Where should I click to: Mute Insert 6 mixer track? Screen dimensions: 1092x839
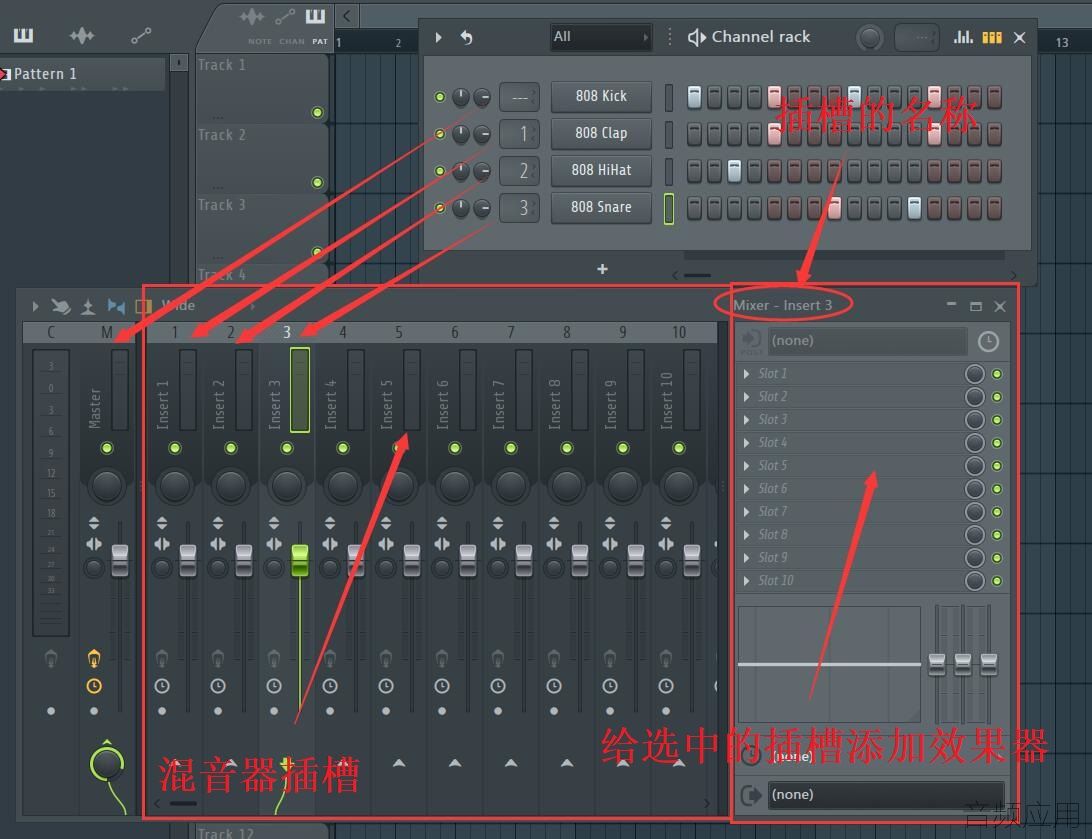(455, 448)
